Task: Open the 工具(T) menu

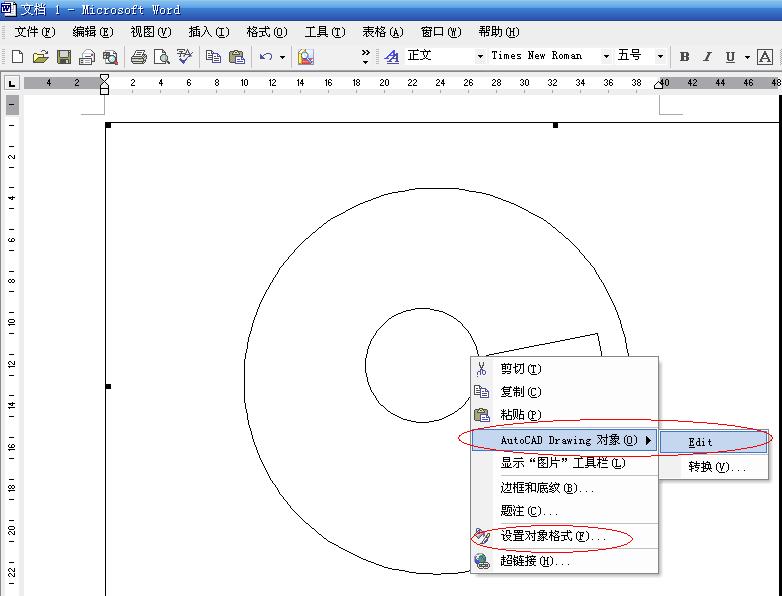Action: (325, 32)
